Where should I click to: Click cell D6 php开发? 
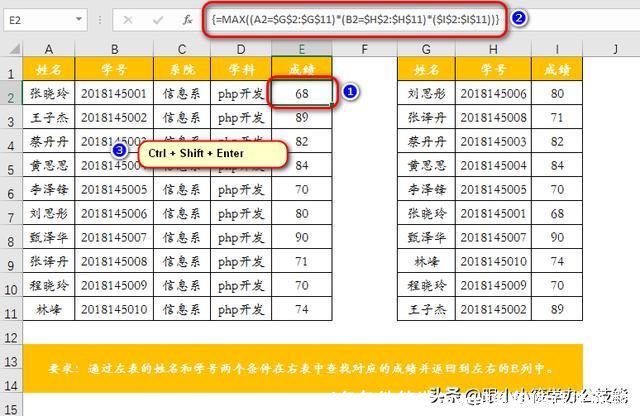tap(241, 189)
